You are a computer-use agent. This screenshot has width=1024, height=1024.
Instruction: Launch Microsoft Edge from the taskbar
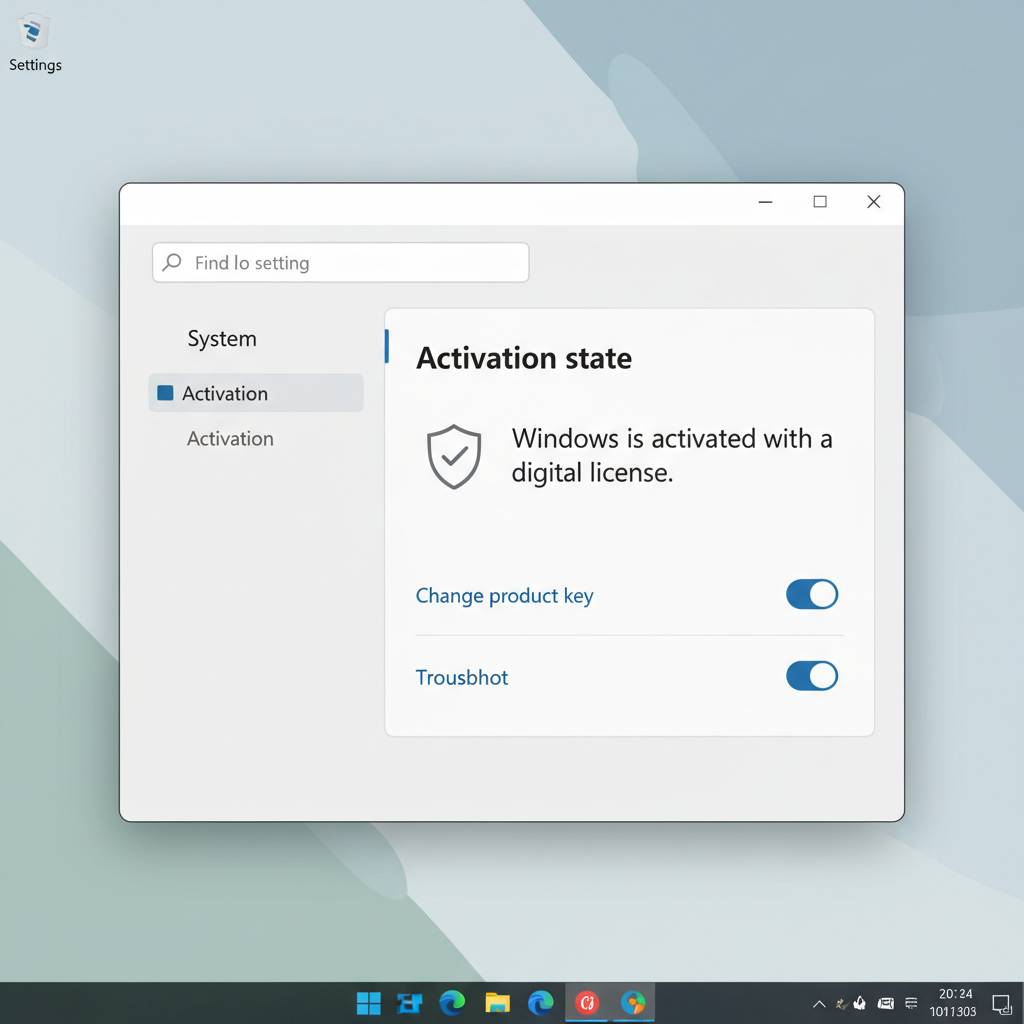[x=451, y=1003]
